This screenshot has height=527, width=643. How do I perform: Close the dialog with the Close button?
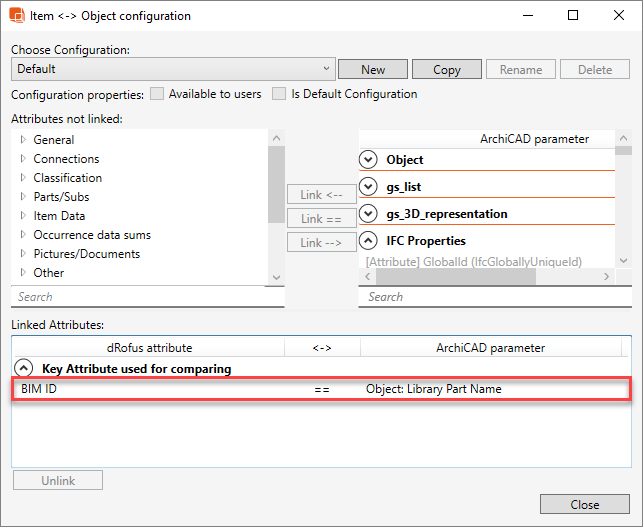coord(584,505)
